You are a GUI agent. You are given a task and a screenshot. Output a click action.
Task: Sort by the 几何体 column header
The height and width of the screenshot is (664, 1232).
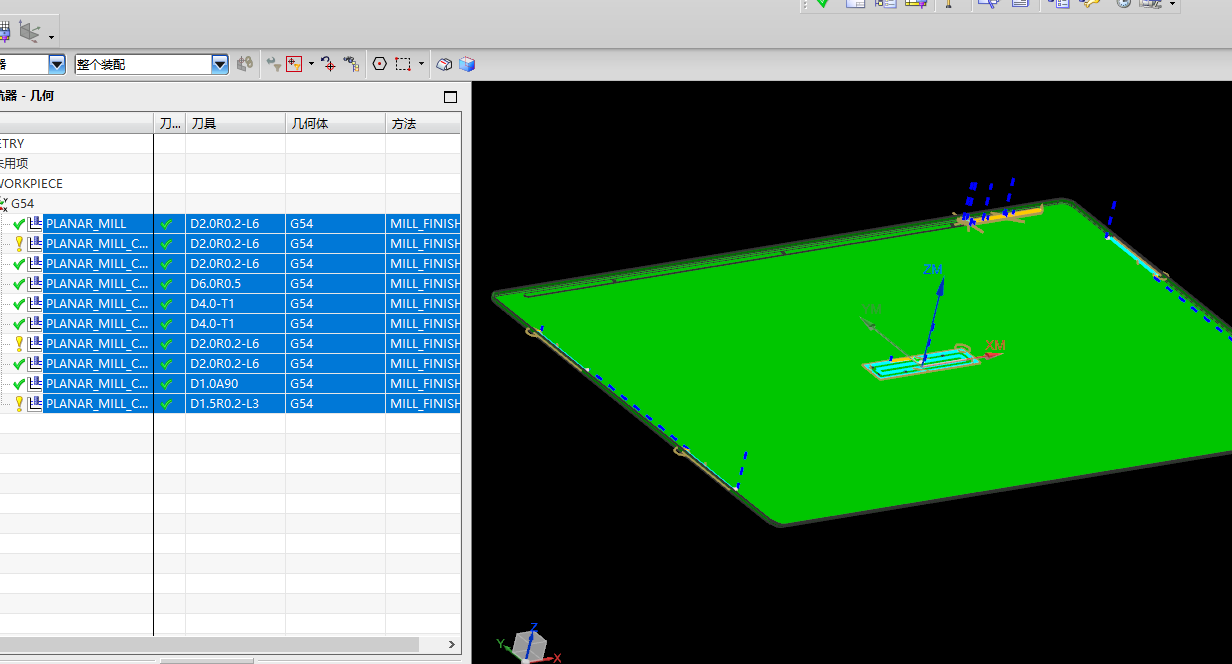click(x=335, y=123)
